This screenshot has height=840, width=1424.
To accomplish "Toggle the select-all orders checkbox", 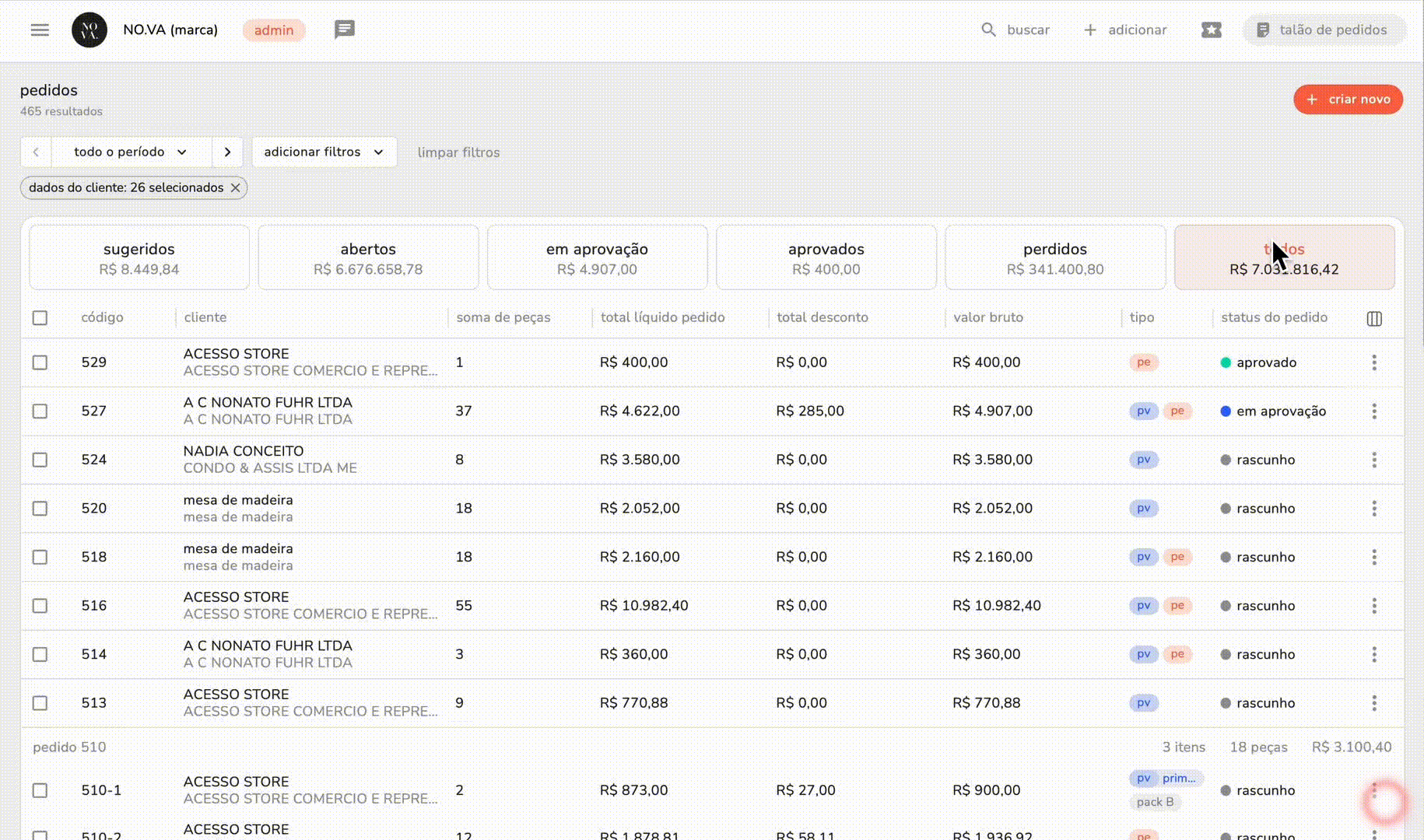I will coord(40,318).
